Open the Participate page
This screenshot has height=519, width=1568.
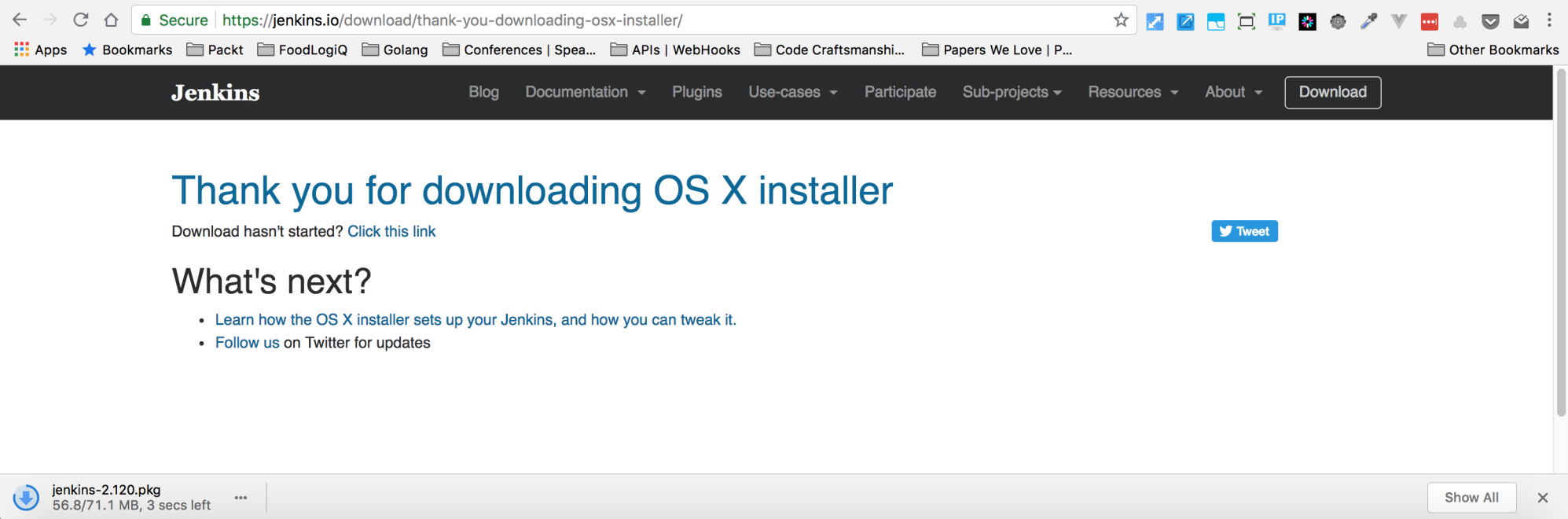pyautogui.click(x=901, y=92)
